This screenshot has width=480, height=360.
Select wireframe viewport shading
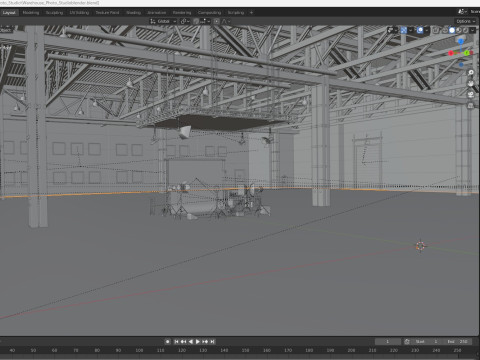[x=445, y=30]
